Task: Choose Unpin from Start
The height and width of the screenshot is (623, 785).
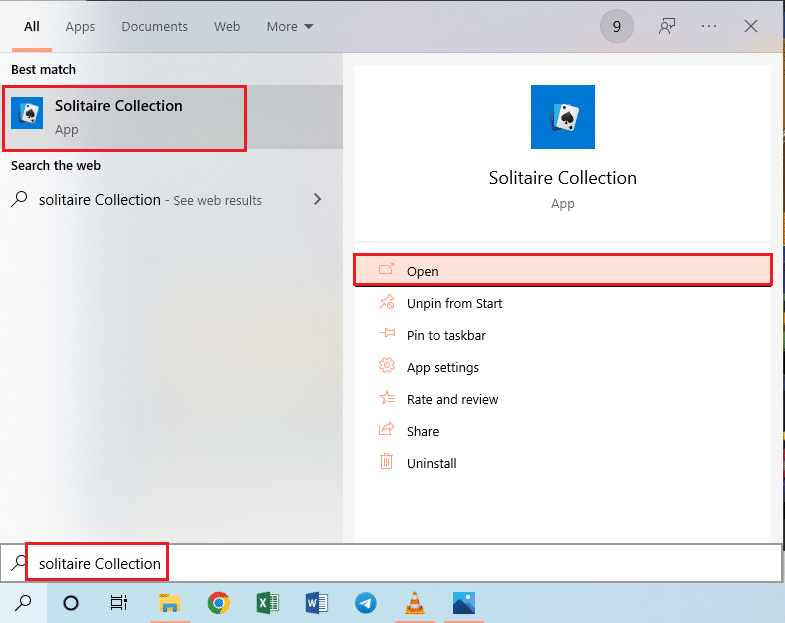Action: (x=563, y=303)
